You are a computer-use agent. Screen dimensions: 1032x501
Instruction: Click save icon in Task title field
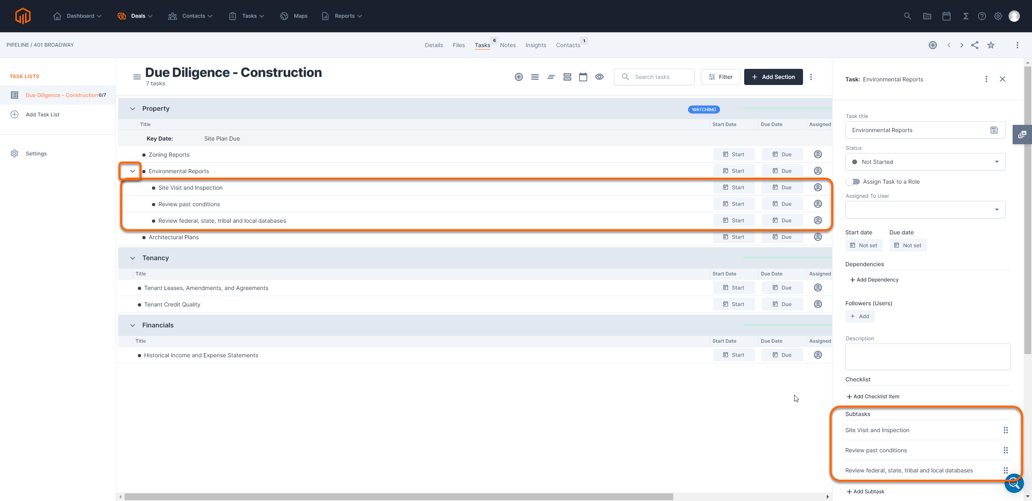994,130
